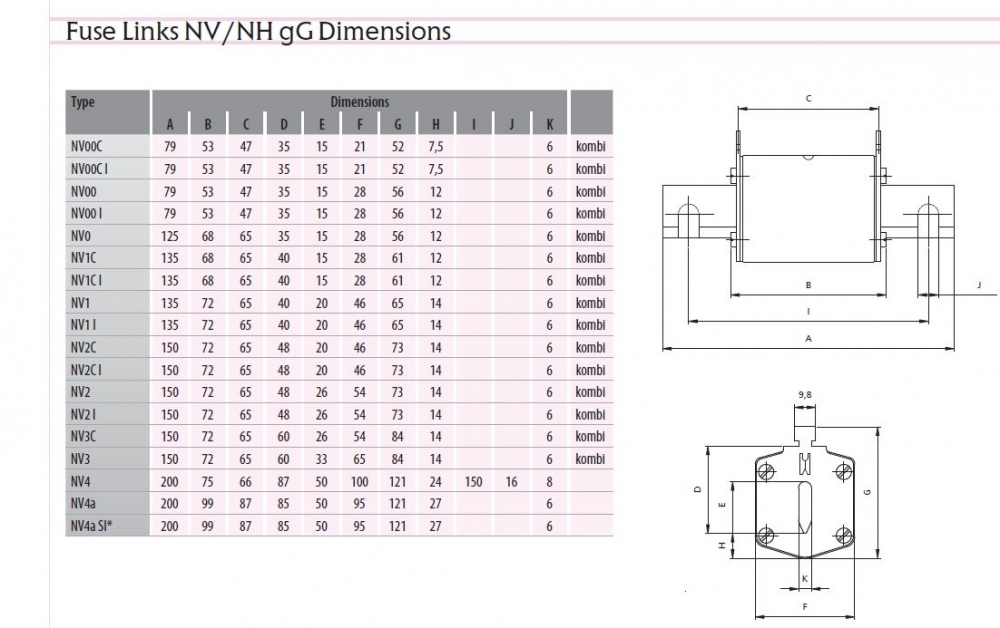Image resolution: width=1000 pixels, height=628 pixels.
Task: Click dimension label 'J' in the side-view diagram
Action: [980, 286]
